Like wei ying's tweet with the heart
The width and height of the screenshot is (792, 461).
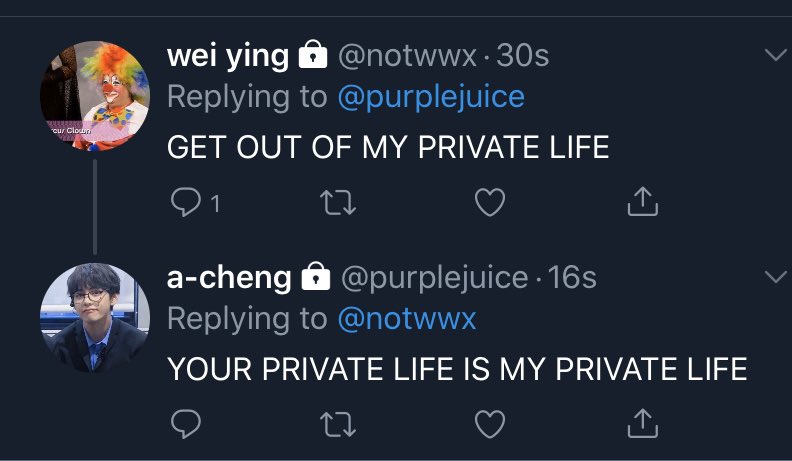point(490,202)
